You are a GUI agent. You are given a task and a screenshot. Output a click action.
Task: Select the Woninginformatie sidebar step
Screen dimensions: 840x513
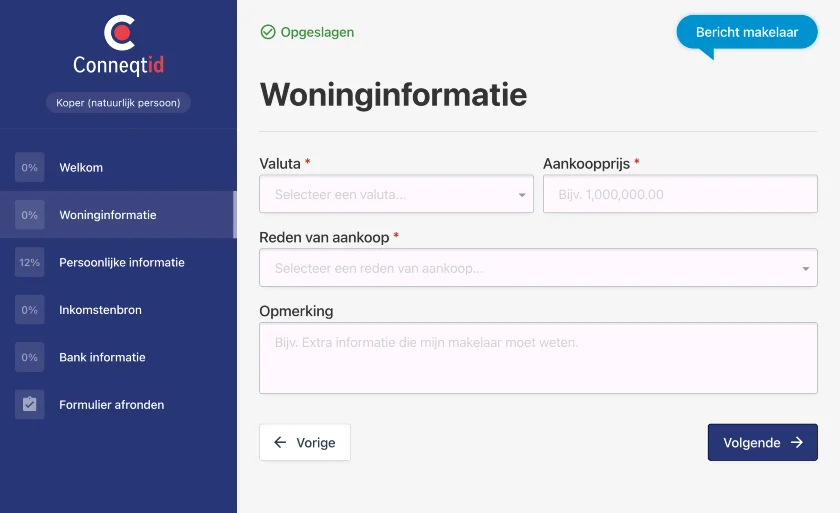tap(118, 215)
